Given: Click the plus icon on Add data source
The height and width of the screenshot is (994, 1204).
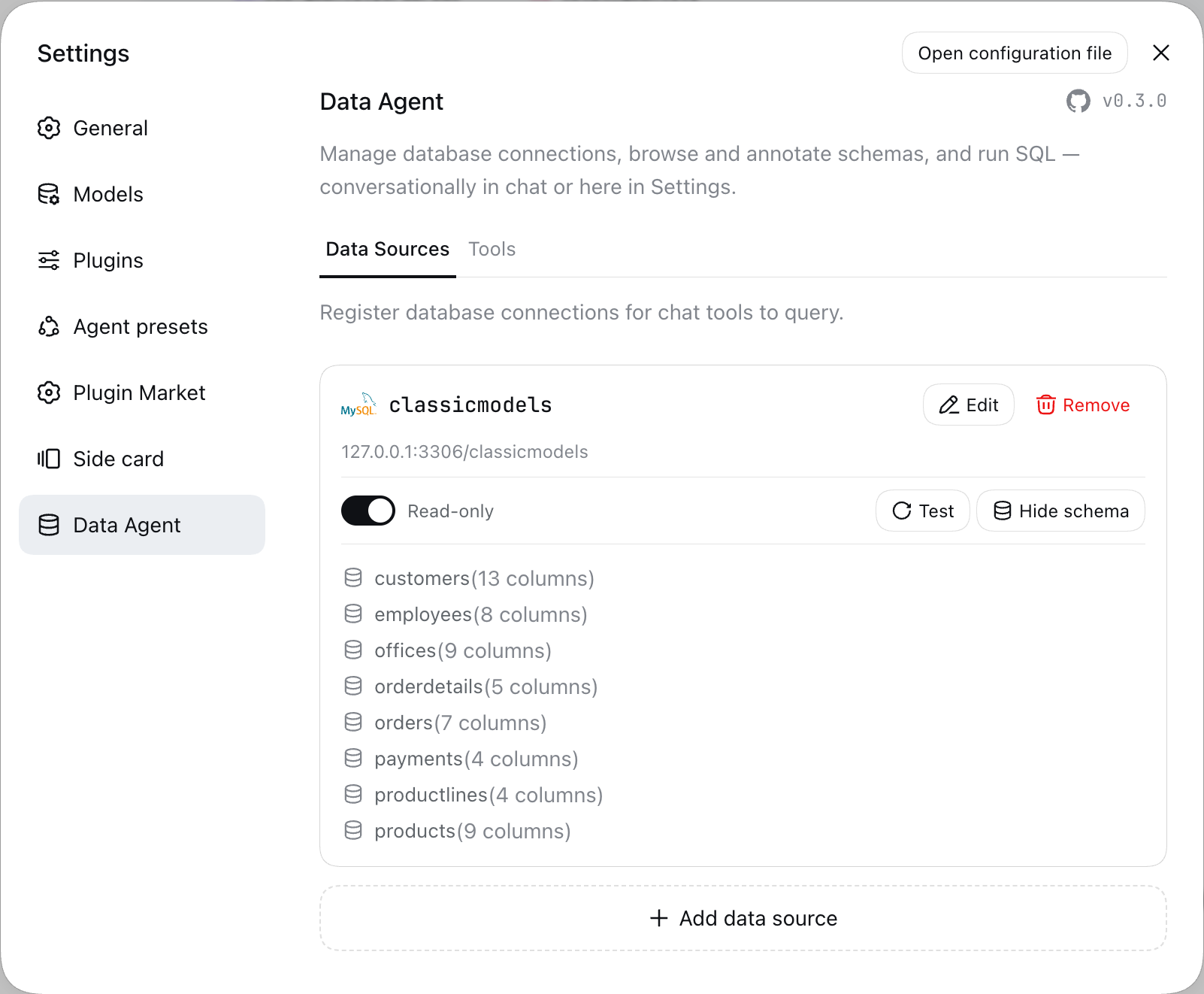Looking at the screenshot, I should pos(659,918).
